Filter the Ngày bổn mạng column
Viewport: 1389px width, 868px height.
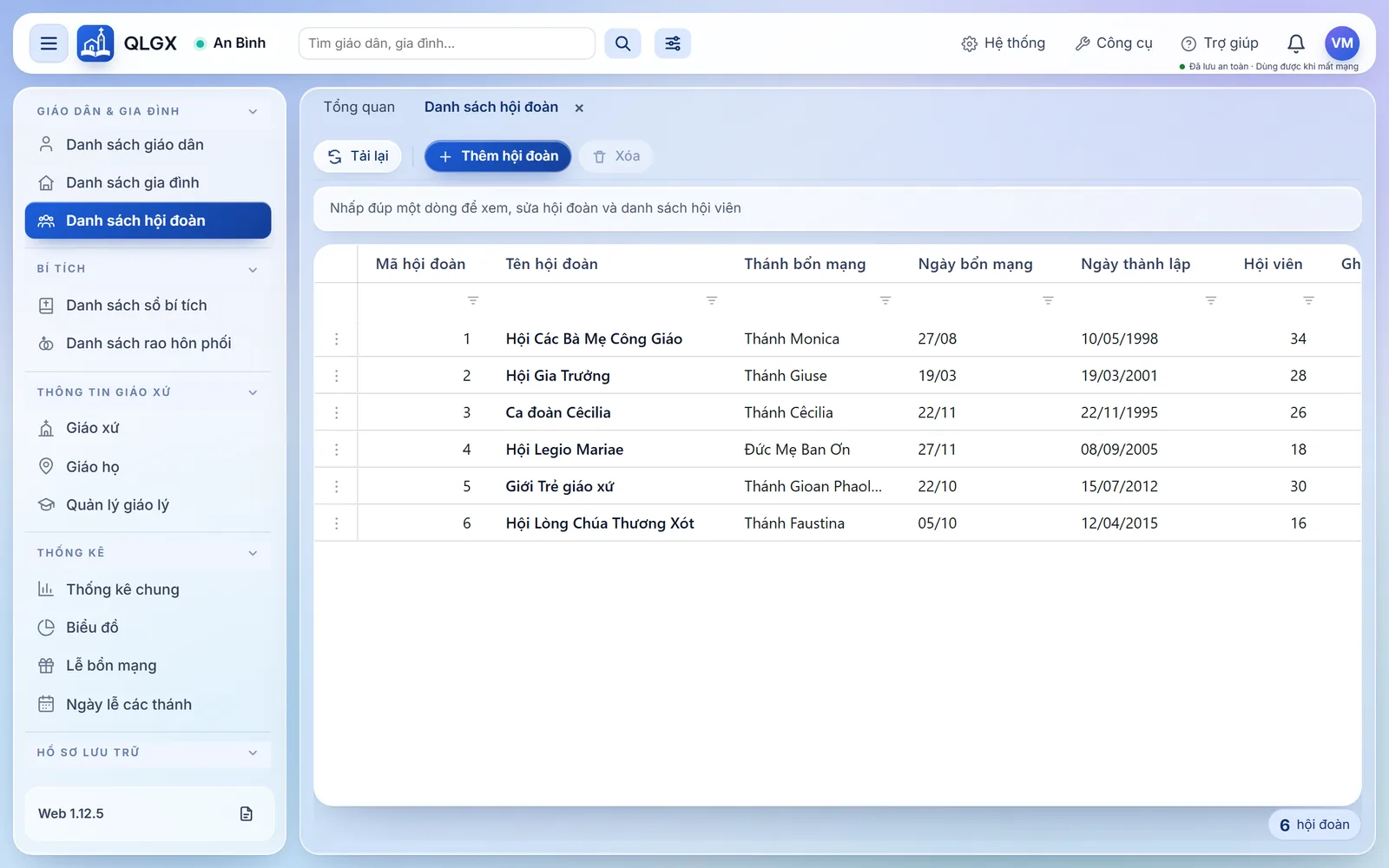(1049, 300)
